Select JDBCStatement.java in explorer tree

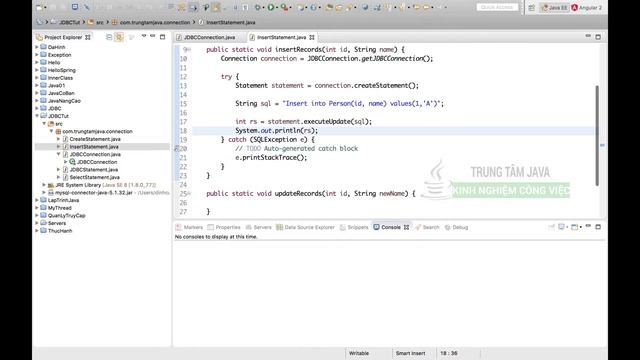(x=93, y=169)
